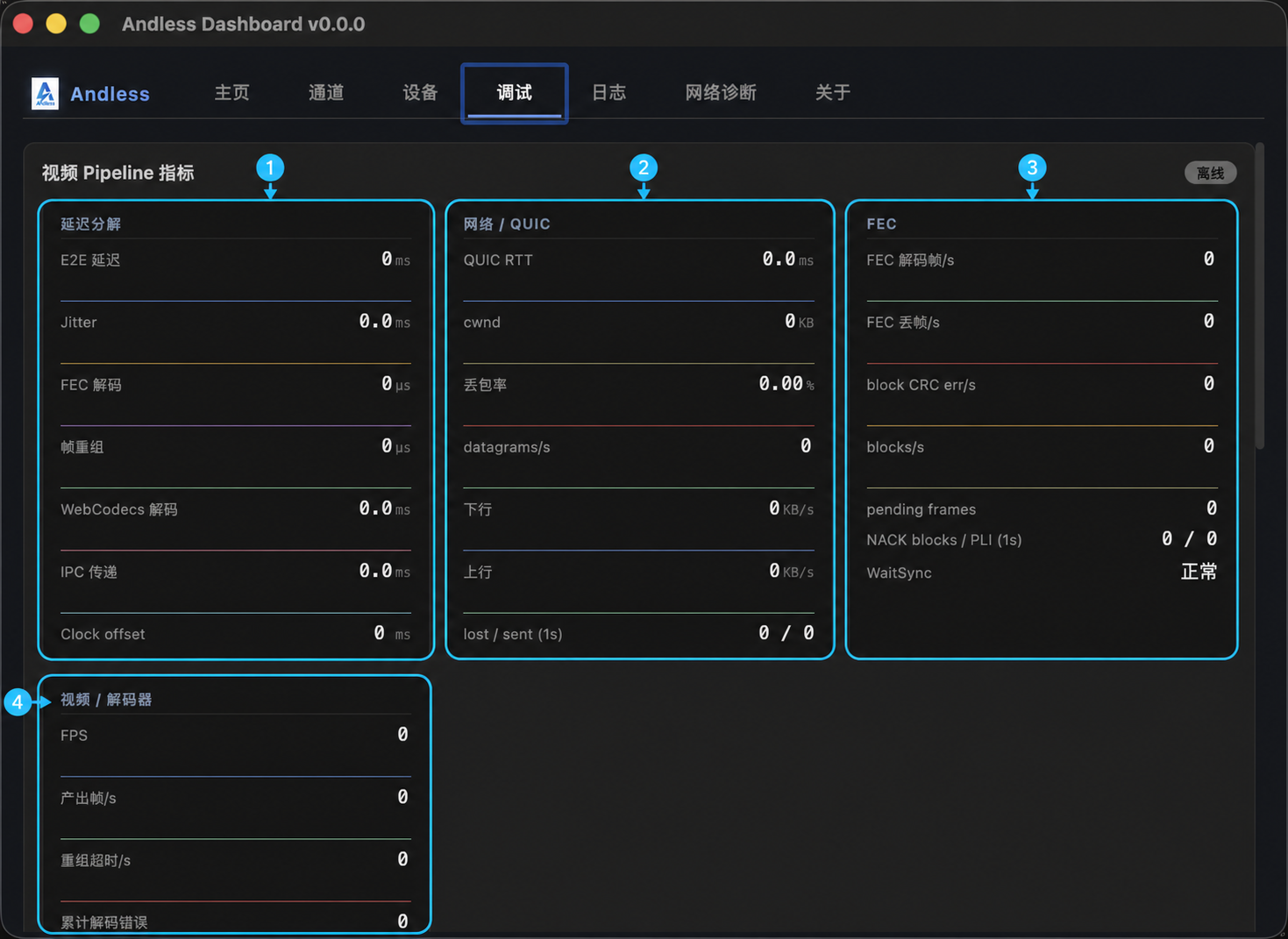Click the 视频 Pipeline 指标 heading
1288x939 pixels.
(x=118, y=173)
